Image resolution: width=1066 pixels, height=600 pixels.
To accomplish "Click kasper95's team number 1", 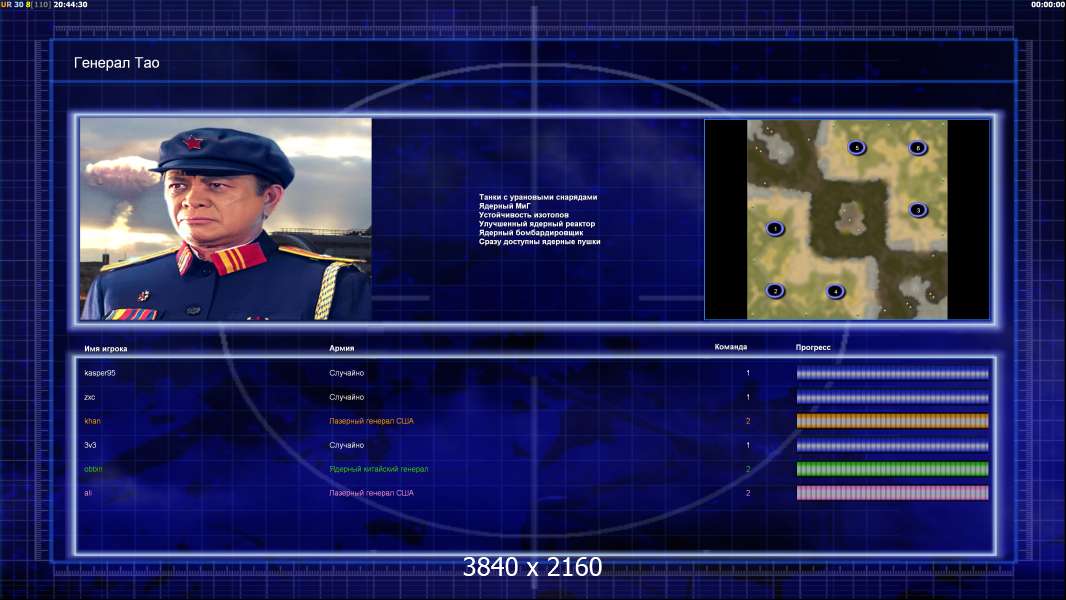I will point(748,373).
